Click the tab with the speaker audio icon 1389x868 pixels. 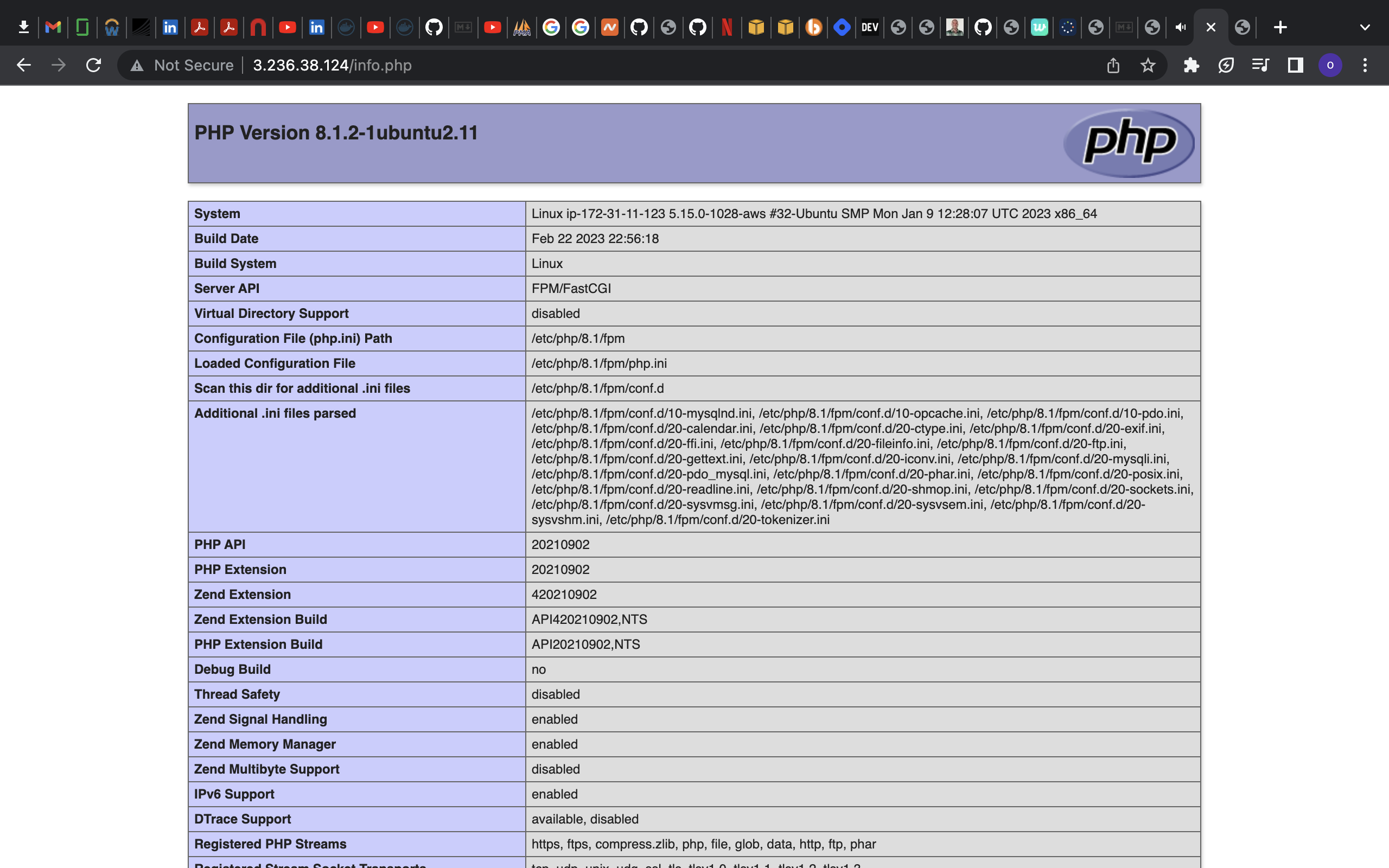(1181, 27)
